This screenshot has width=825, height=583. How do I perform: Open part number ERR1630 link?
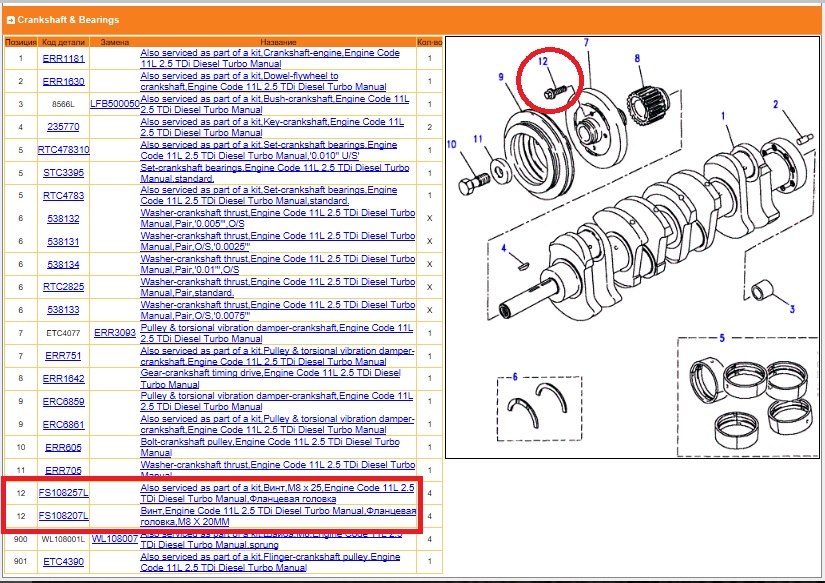point(63,81)
